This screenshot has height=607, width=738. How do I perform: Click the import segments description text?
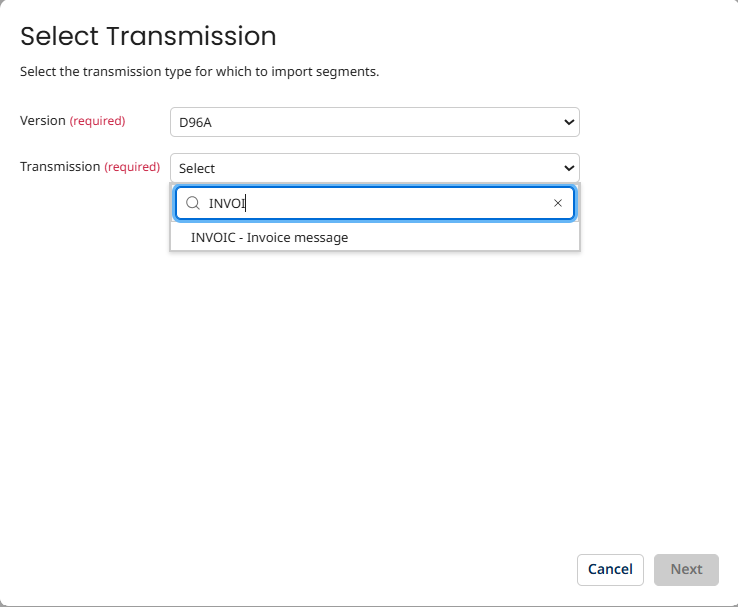click(200, 72)
